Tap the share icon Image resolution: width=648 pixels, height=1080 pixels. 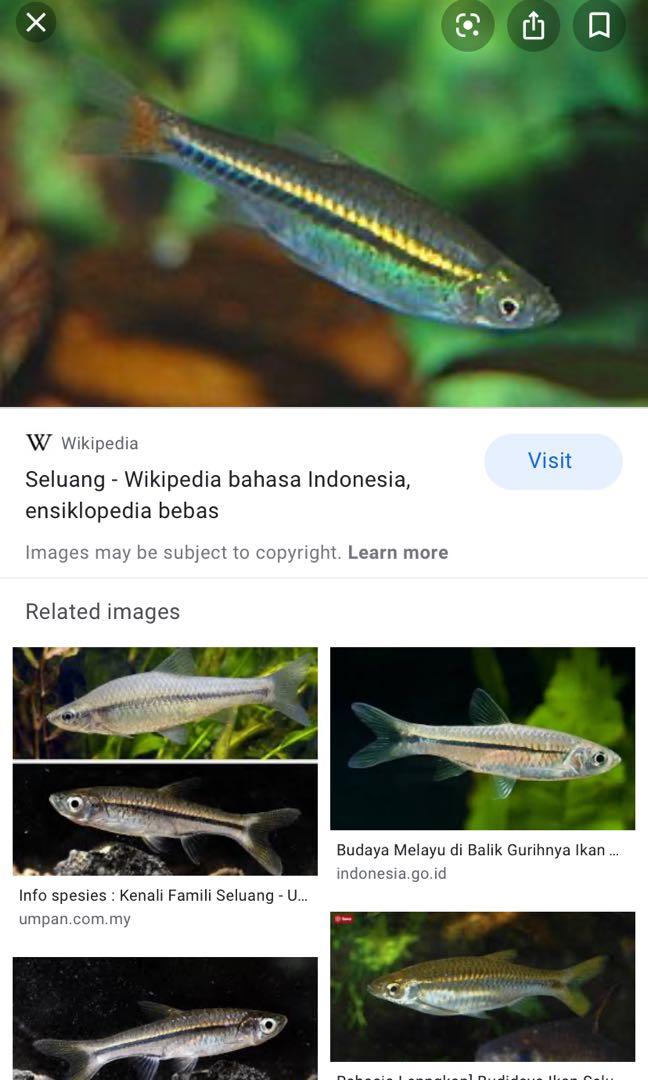[x=533, y=25]
